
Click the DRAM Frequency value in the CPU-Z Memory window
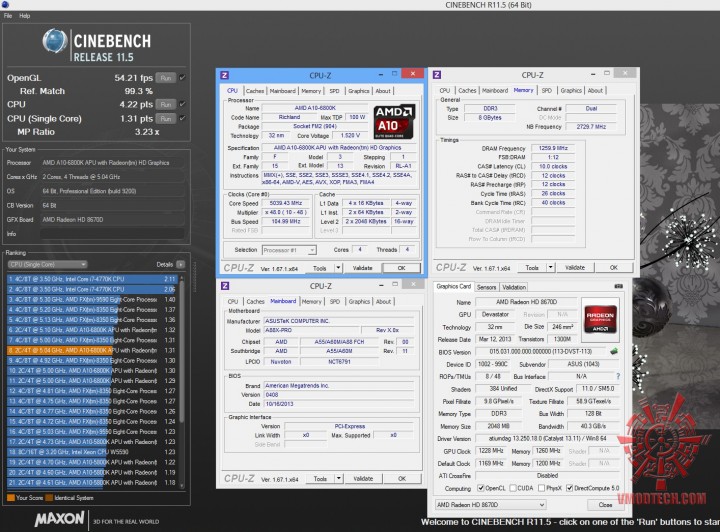553,148
